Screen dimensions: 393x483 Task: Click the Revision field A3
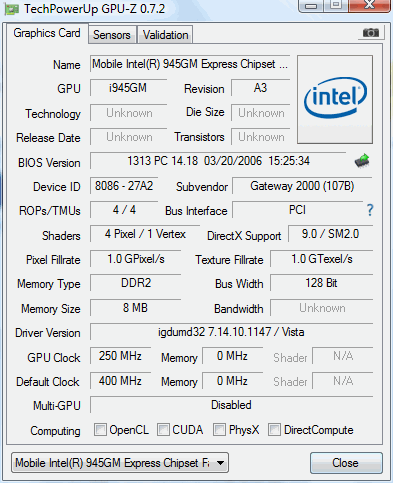tap(260, 88)
